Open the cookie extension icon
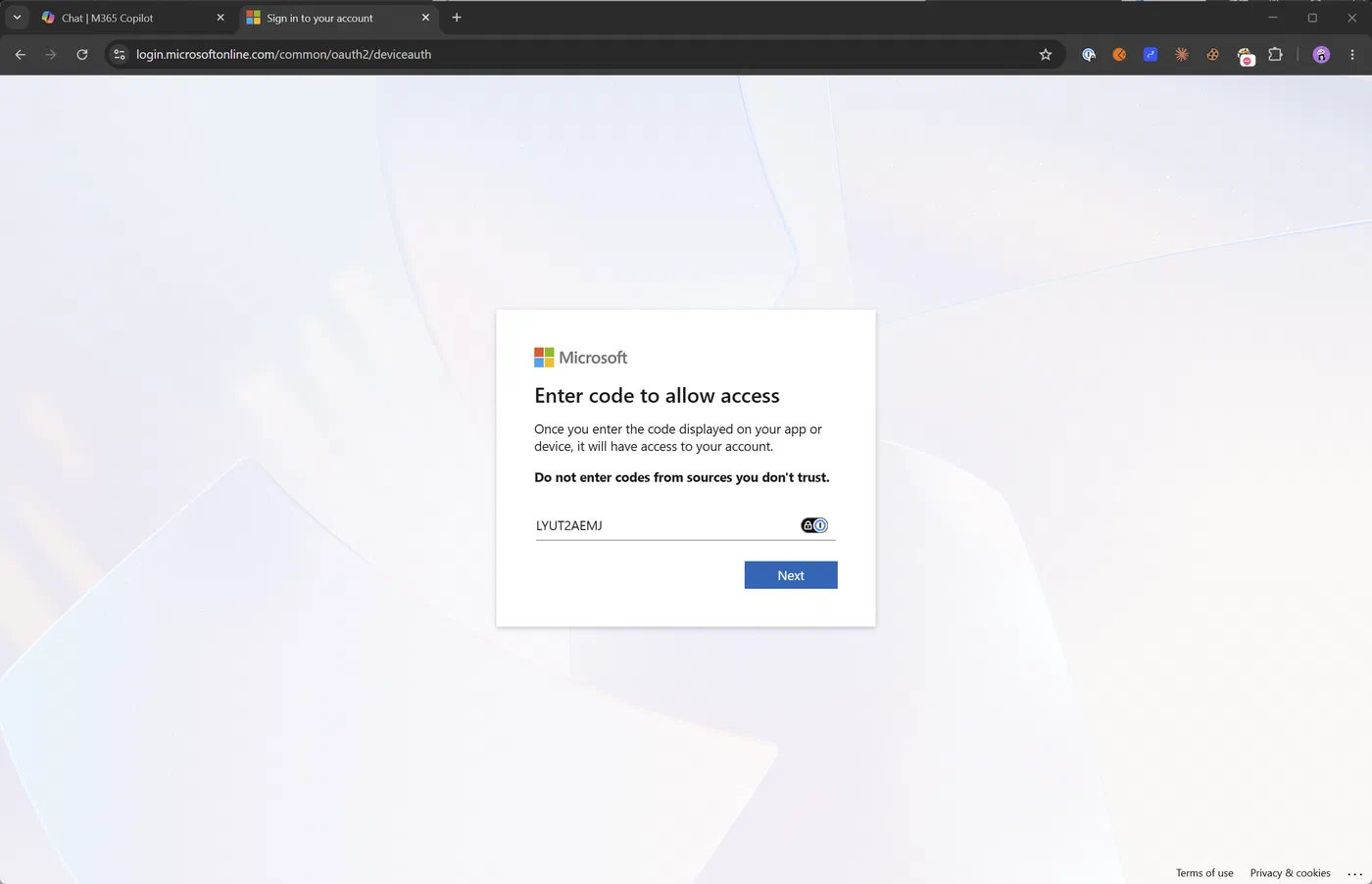This screenshot has height=884, width=1372. tap(1213, 55)
